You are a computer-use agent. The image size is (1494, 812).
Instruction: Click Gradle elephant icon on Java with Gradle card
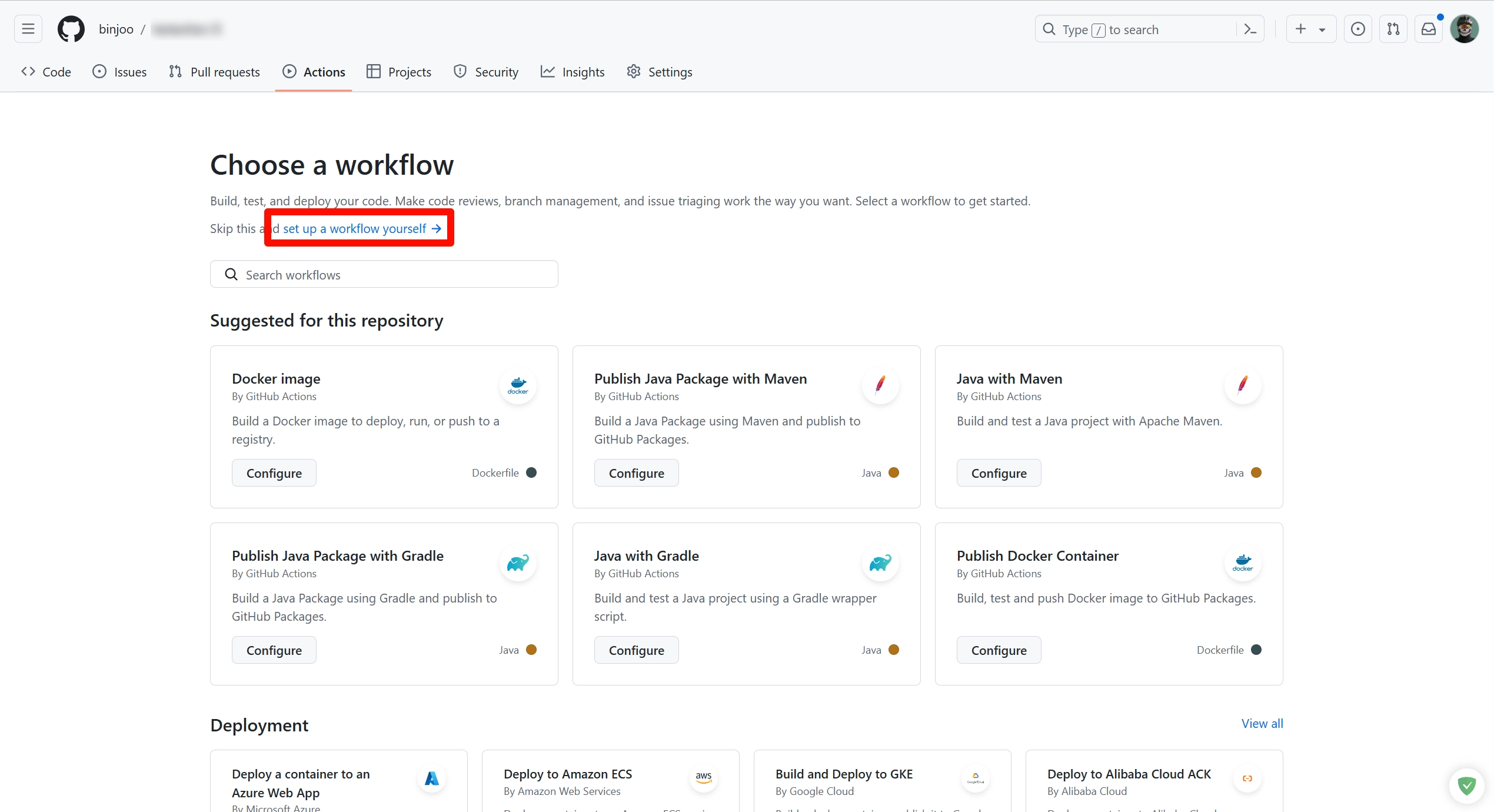pyautogui.click(x=881, y=563)
